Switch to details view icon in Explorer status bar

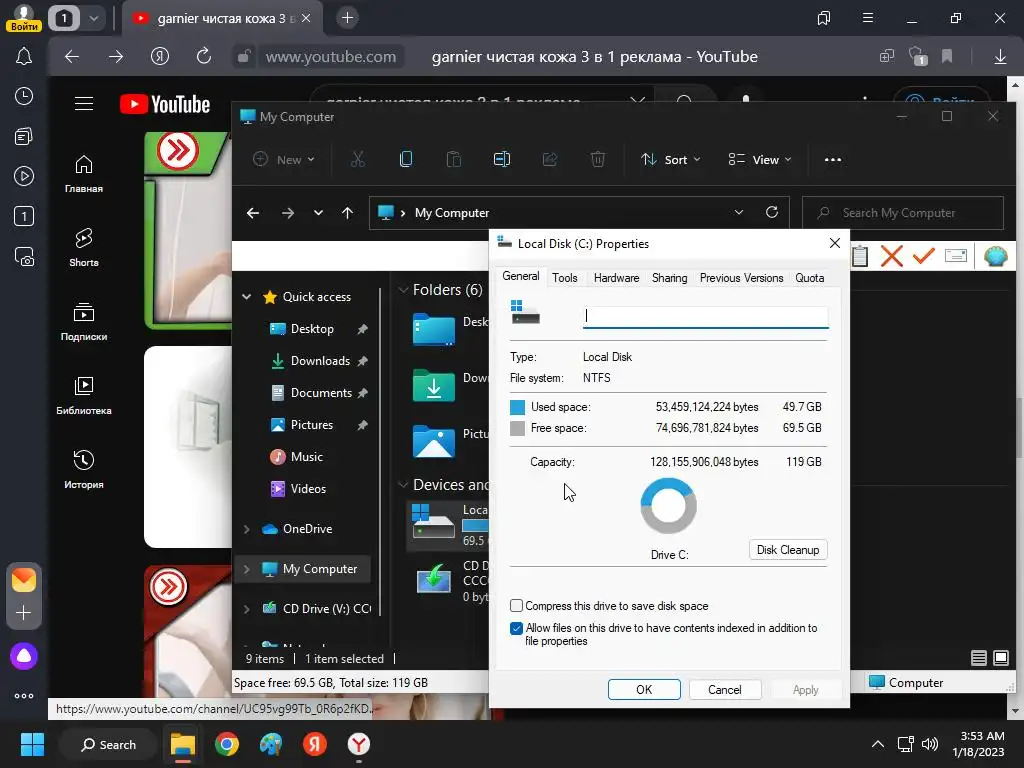click(978, 658)
